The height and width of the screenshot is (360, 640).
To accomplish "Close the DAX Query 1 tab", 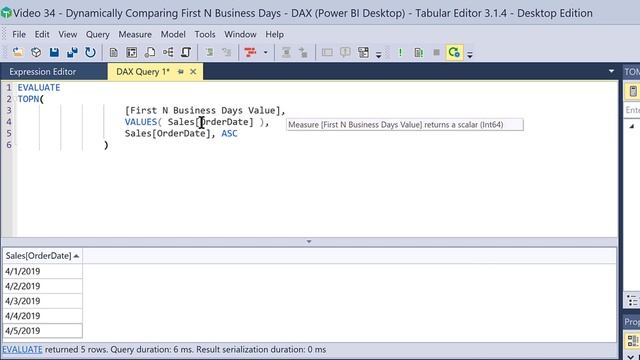I will point(193,72).
